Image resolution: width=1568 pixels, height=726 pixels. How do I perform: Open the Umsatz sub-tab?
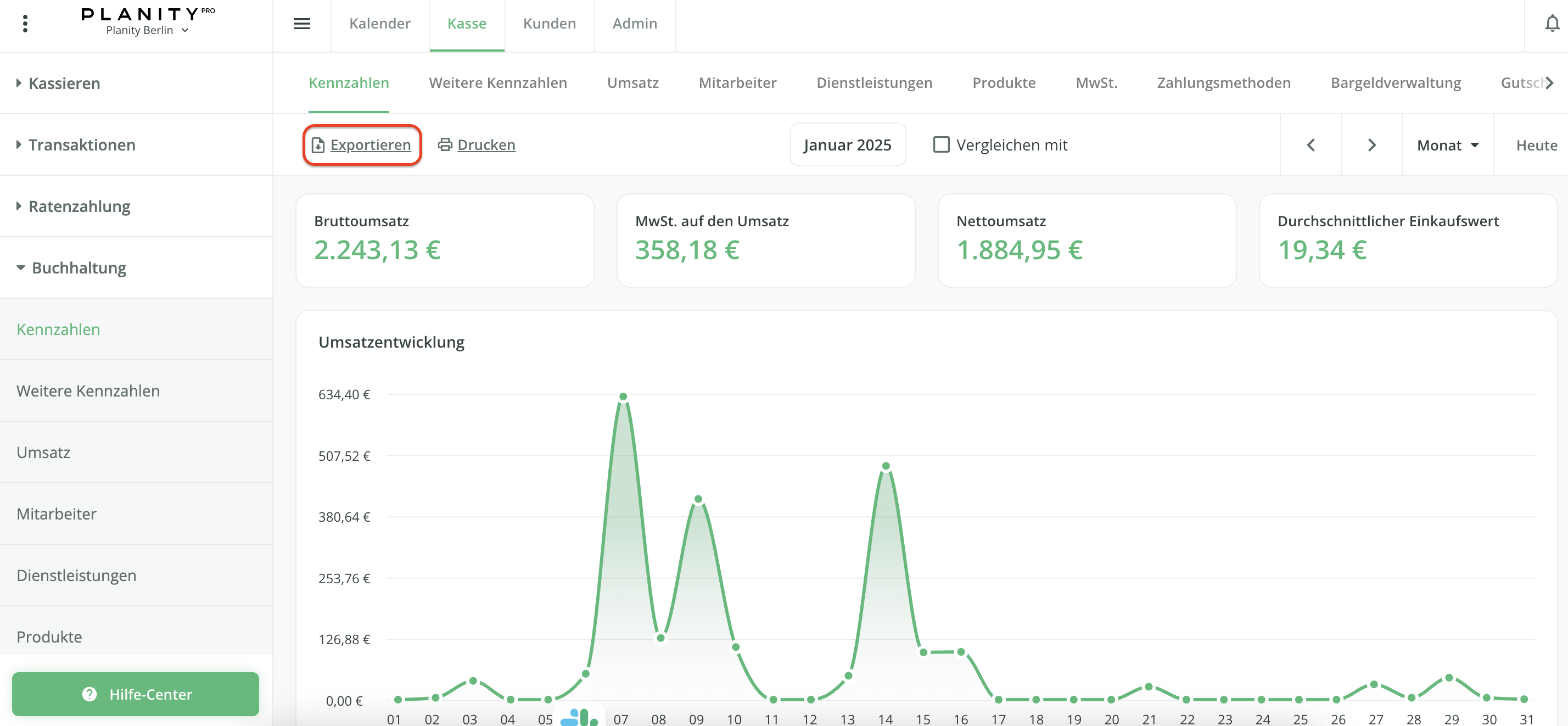pyautogui.click(x=632, y=83)
